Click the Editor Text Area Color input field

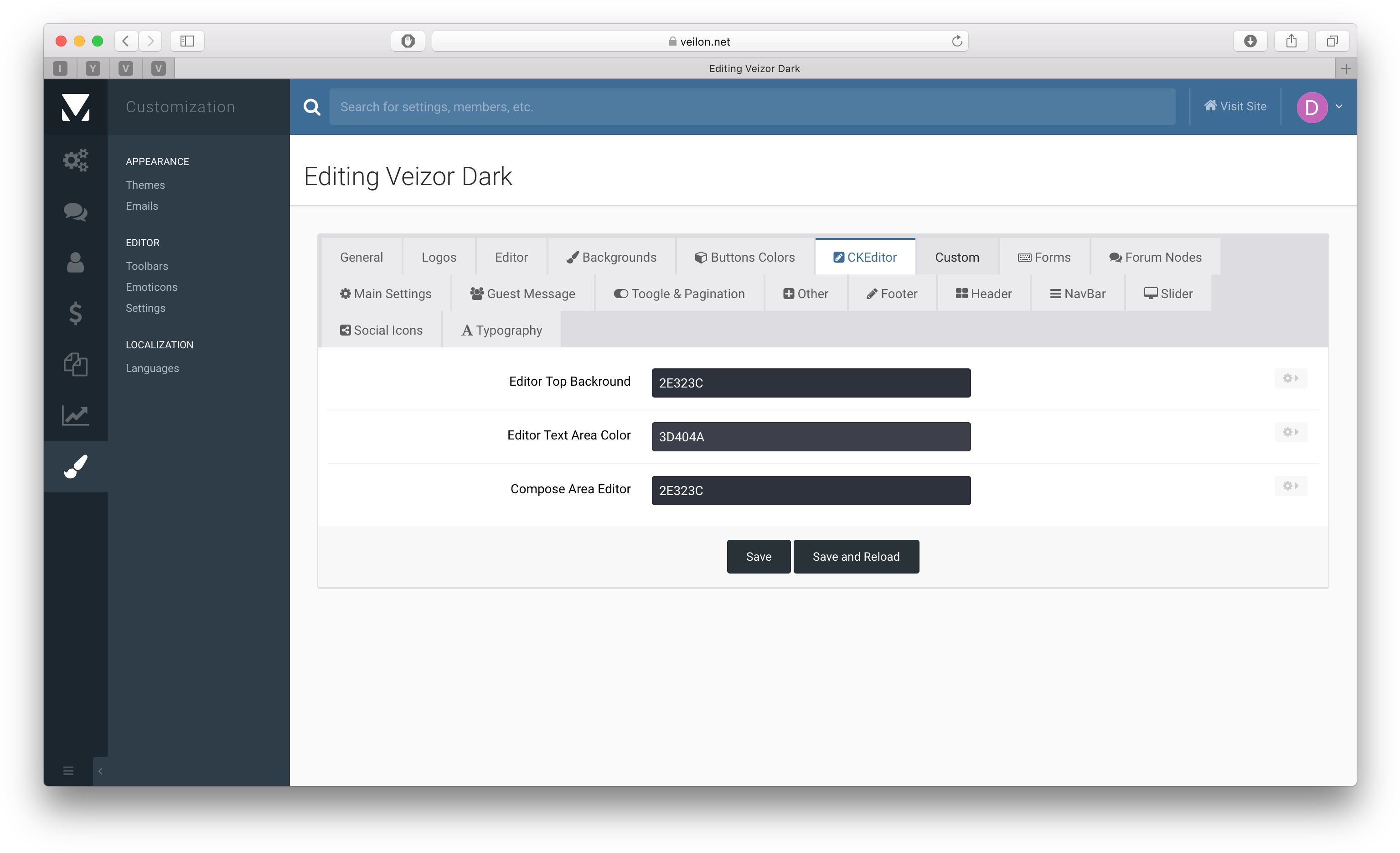pyautogui.click(x=811, y=436)
